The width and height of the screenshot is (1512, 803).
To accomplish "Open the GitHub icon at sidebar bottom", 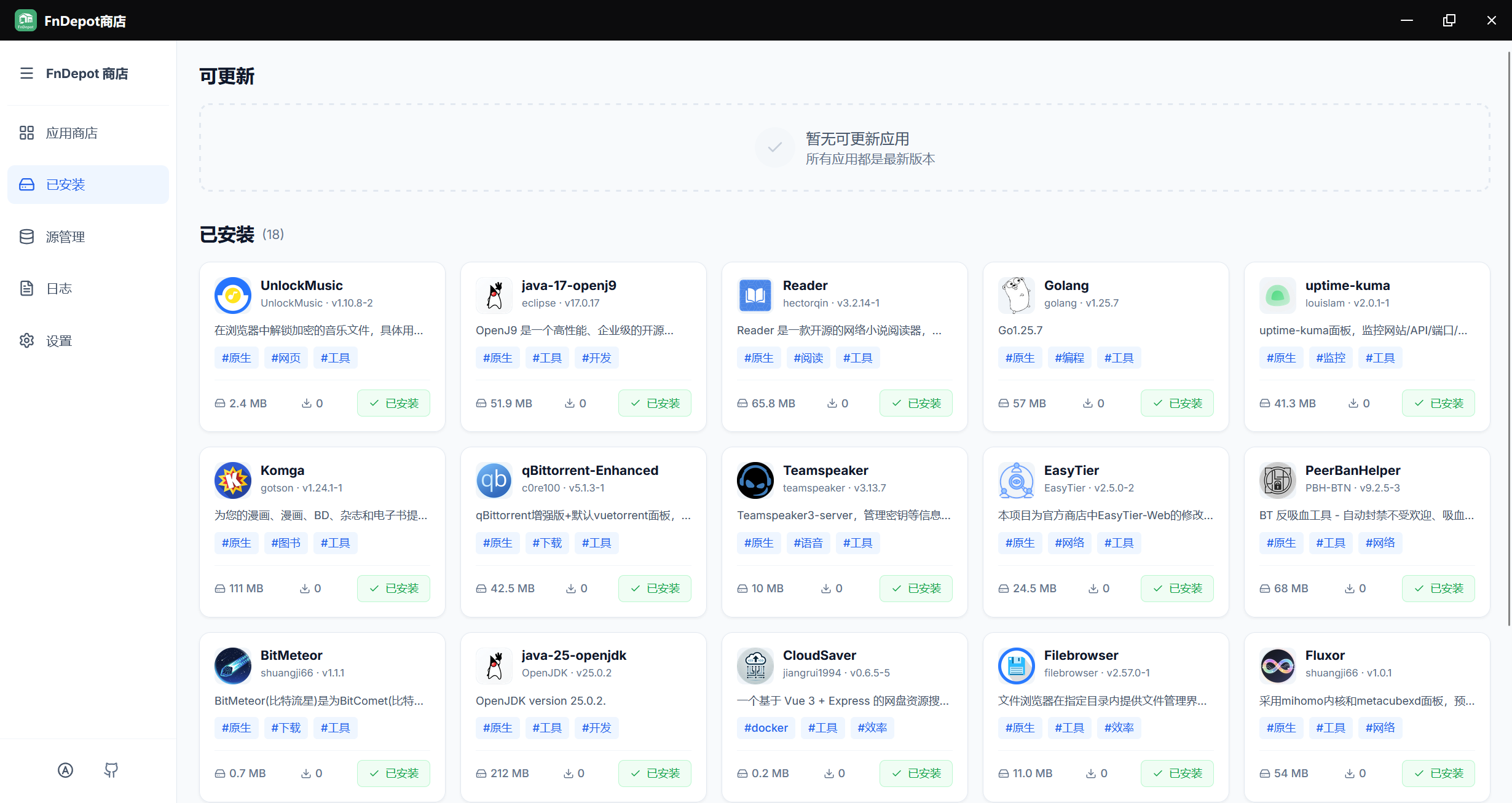I will (111, 770).
